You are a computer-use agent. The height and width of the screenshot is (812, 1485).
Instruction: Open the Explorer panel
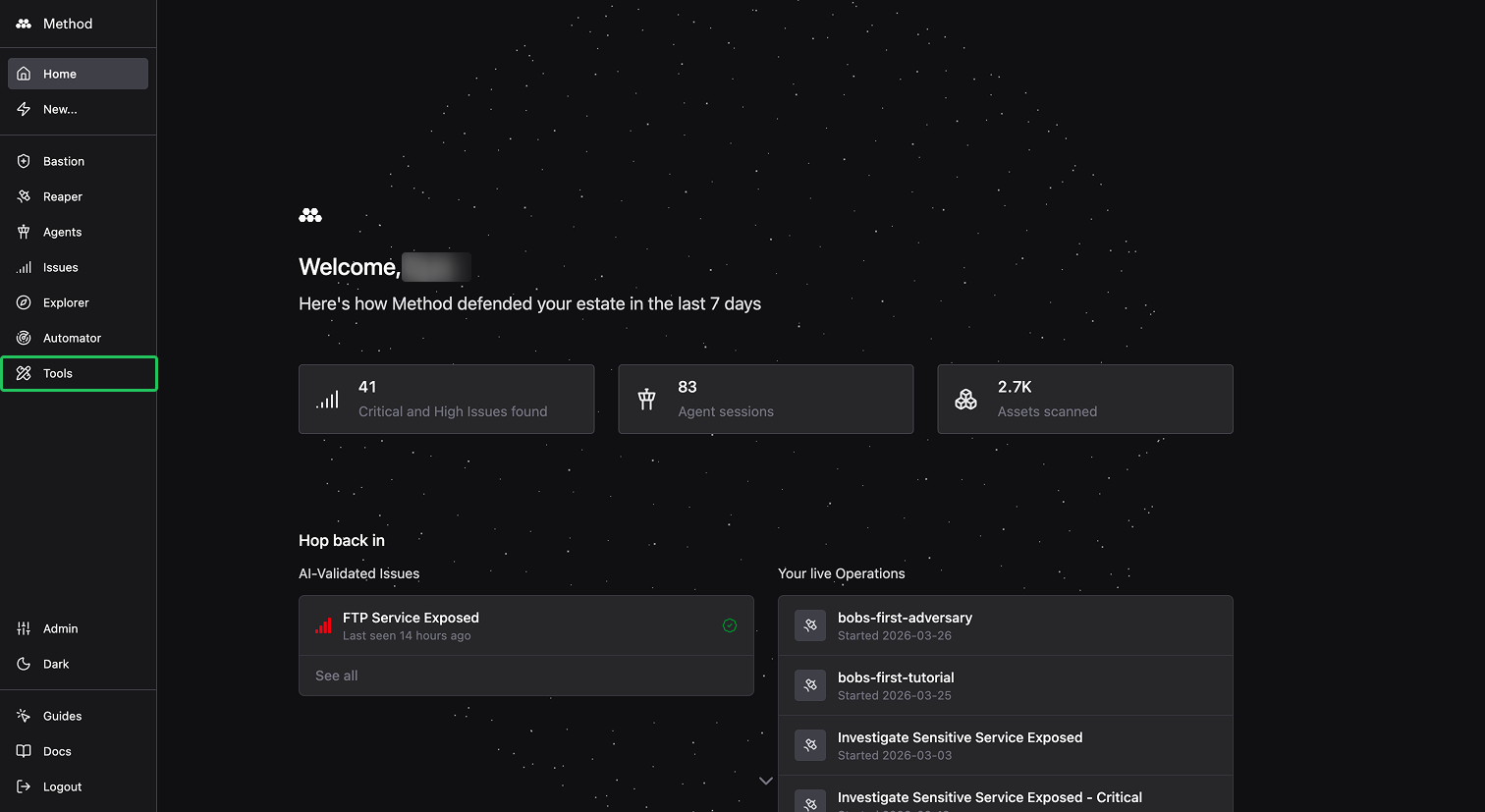(64, 302)
